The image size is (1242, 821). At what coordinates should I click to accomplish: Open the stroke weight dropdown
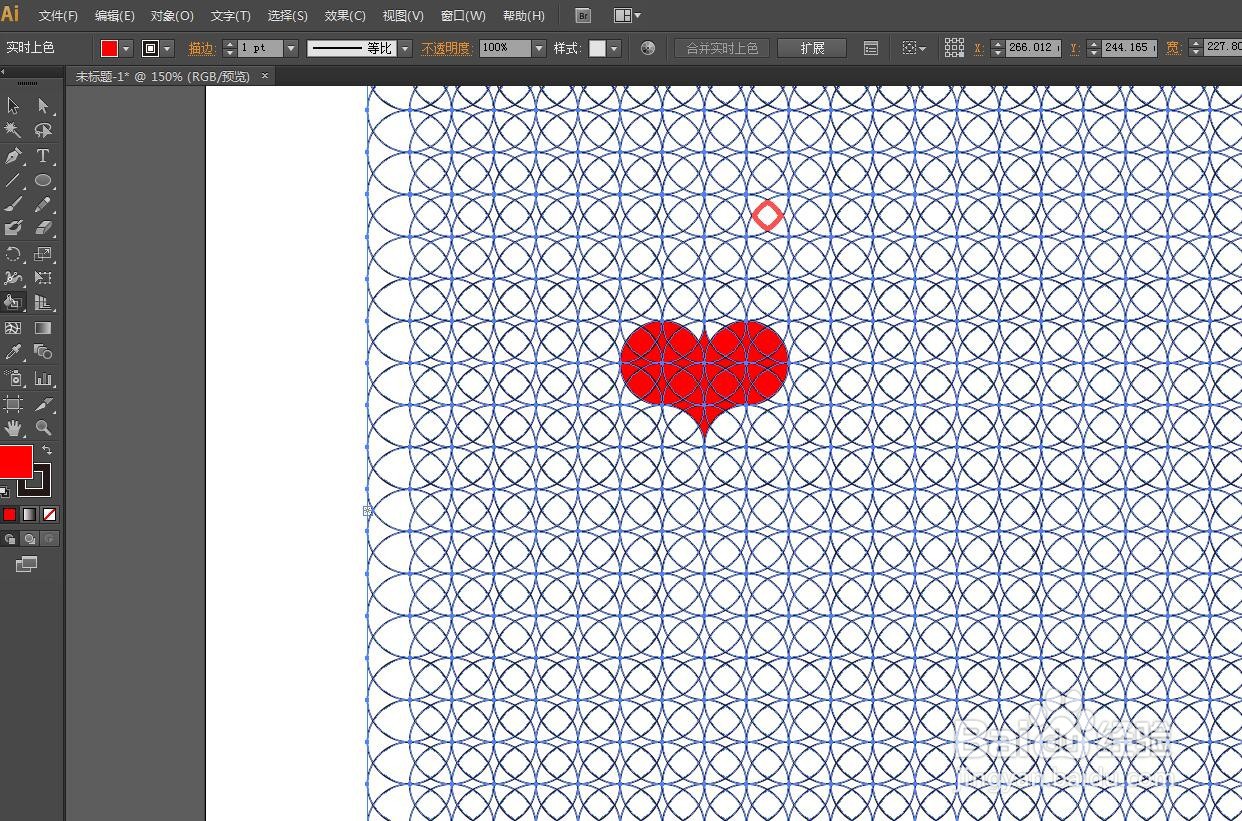(x=291, y=48)
